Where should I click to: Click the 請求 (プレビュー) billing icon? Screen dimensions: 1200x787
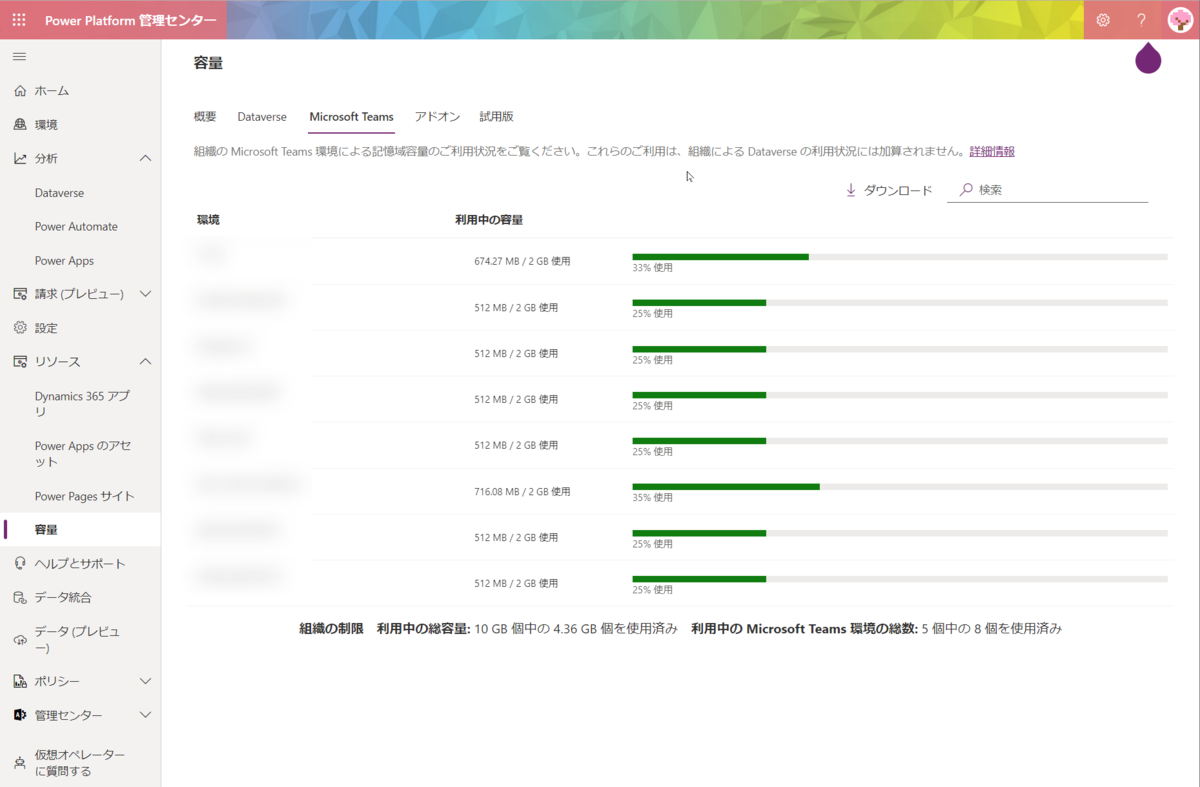(x=20, y=294)
